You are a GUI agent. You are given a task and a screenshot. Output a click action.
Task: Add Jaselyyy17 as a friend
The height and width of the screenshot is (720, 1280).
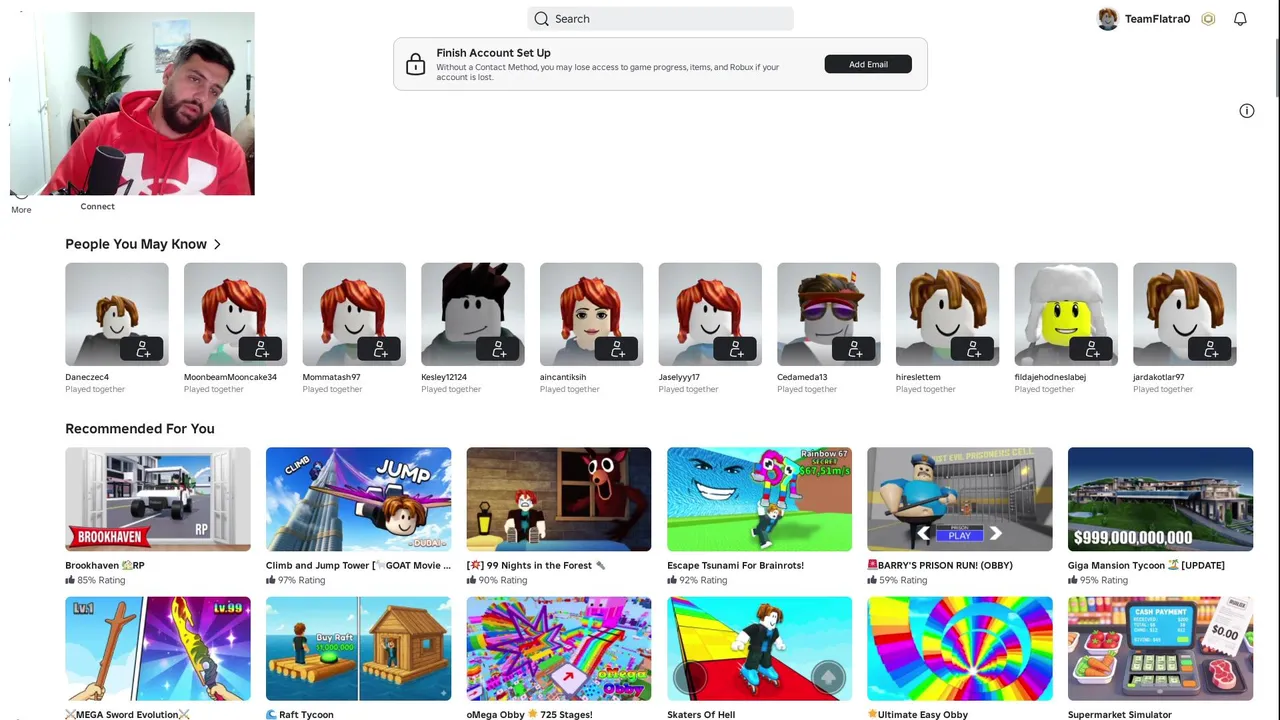coord(736,349)
